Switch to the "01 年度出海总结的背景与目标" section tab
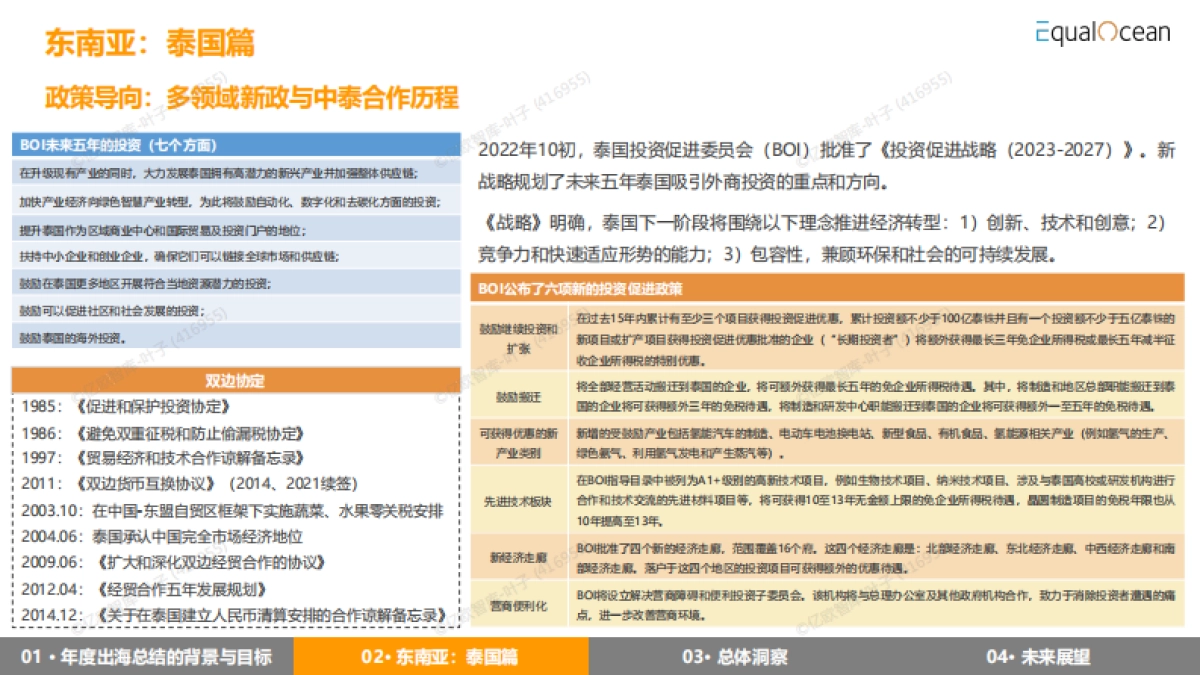 click(x=145, y=658)
